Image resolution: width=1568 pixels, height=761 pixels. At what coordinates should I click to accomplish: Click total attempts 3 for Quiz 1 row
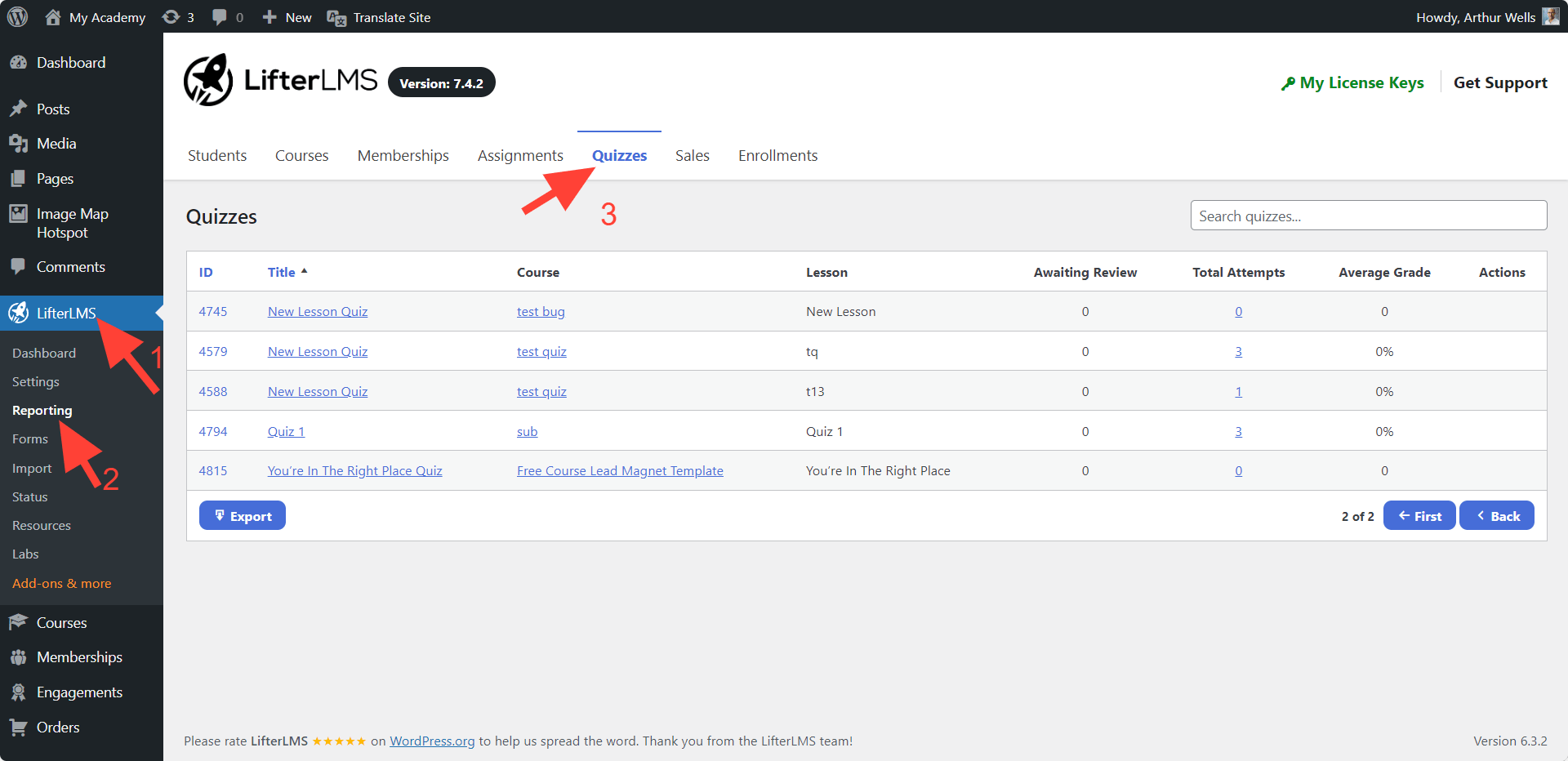(1238, 431)
